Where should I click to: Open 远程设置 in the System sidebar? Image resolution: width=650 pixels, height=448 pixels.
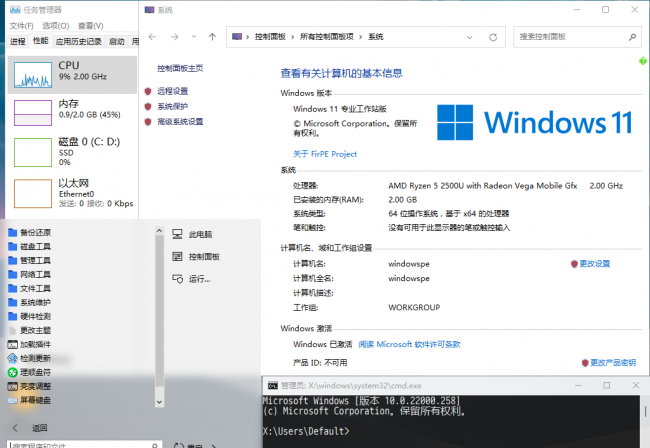[172, 91]
